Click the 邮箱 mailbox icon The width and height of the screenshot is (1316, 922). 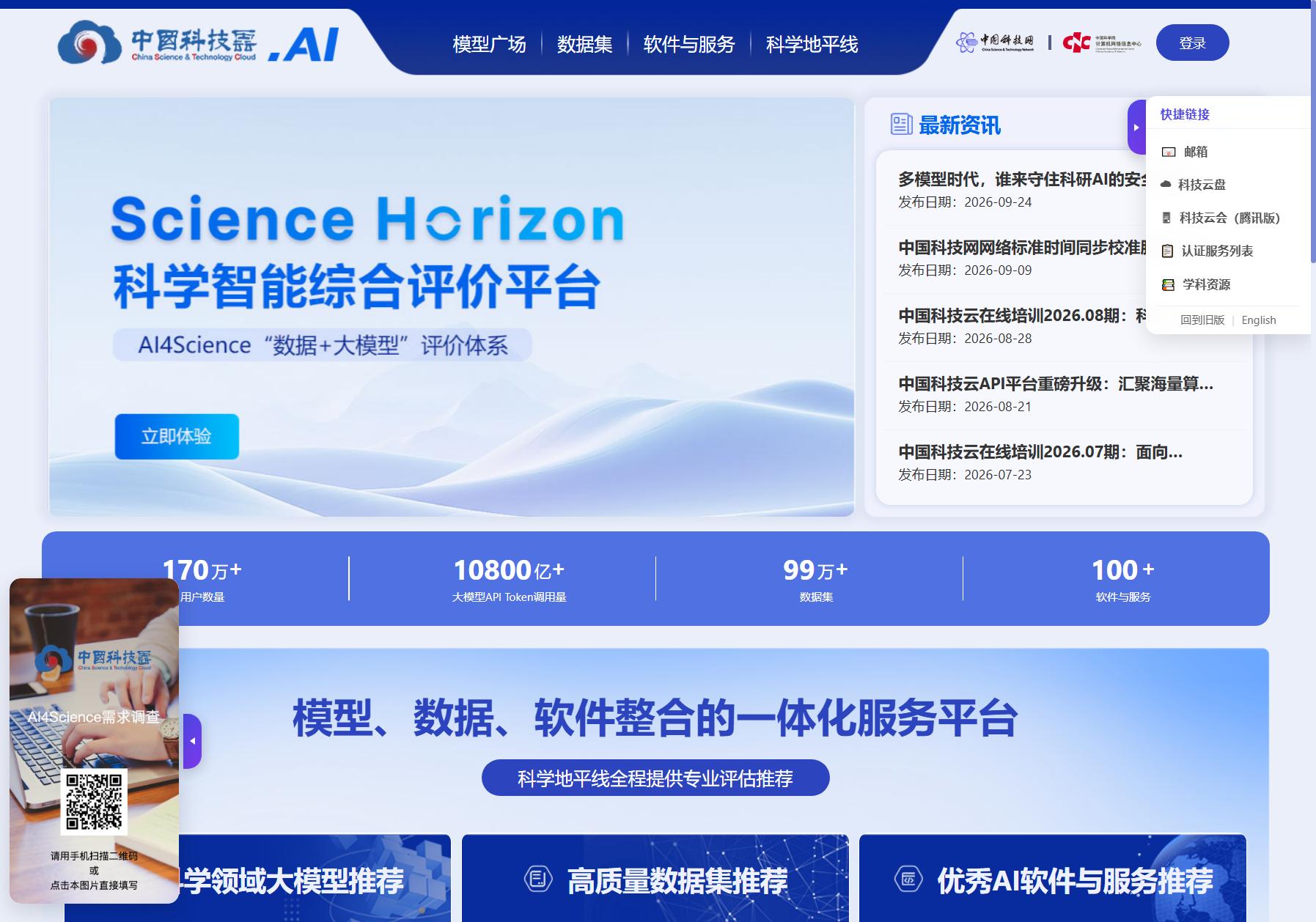(1169, 152)
